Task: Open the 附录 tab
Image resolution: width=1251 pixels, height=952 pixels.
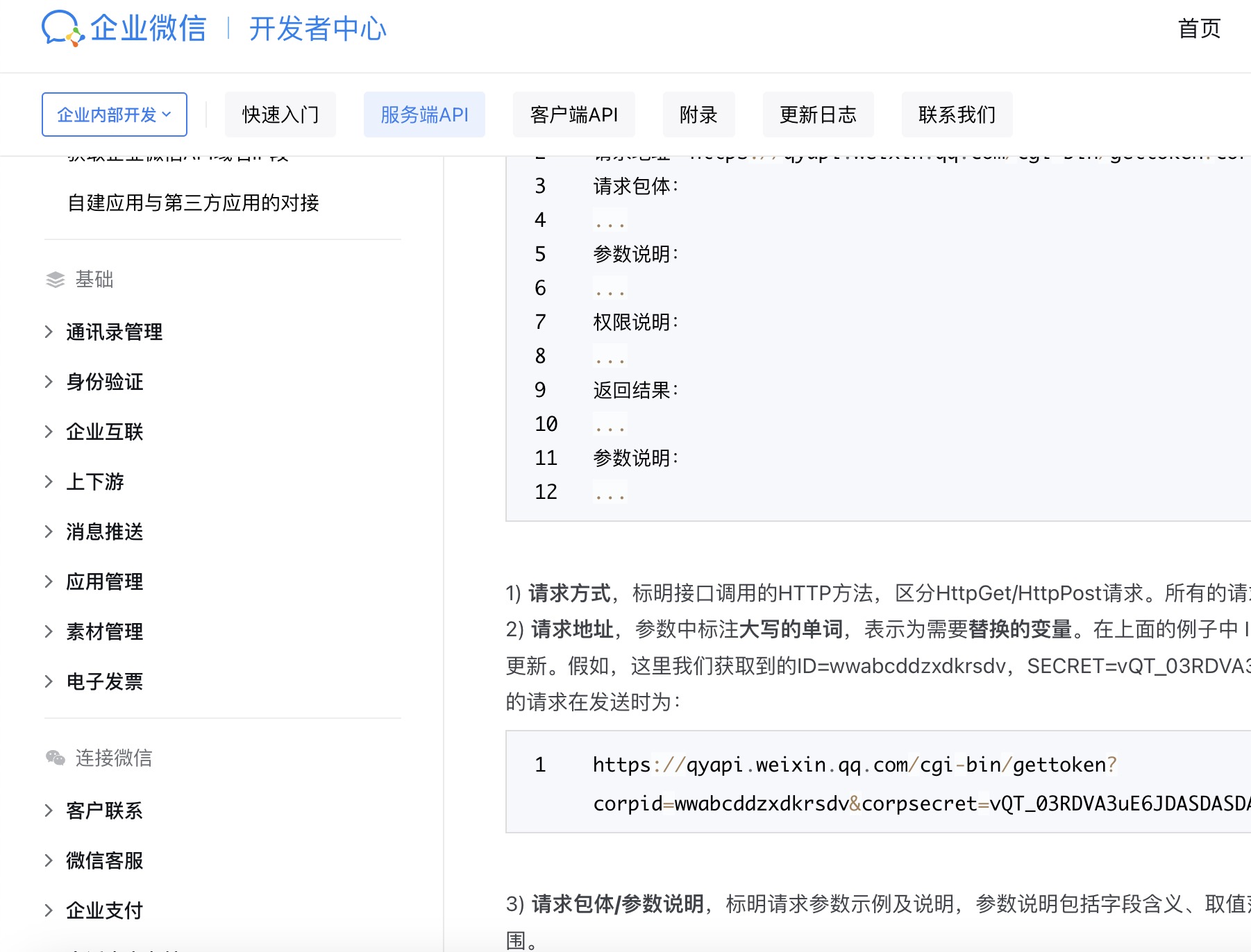Action: pos(698,114)
